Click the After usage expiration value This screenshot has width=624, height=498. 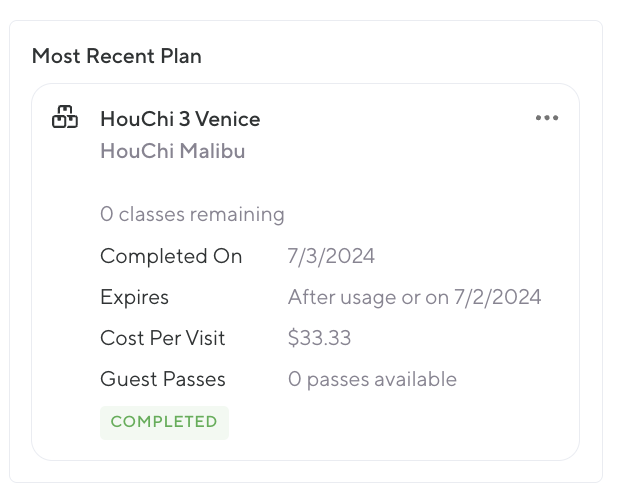414,297
